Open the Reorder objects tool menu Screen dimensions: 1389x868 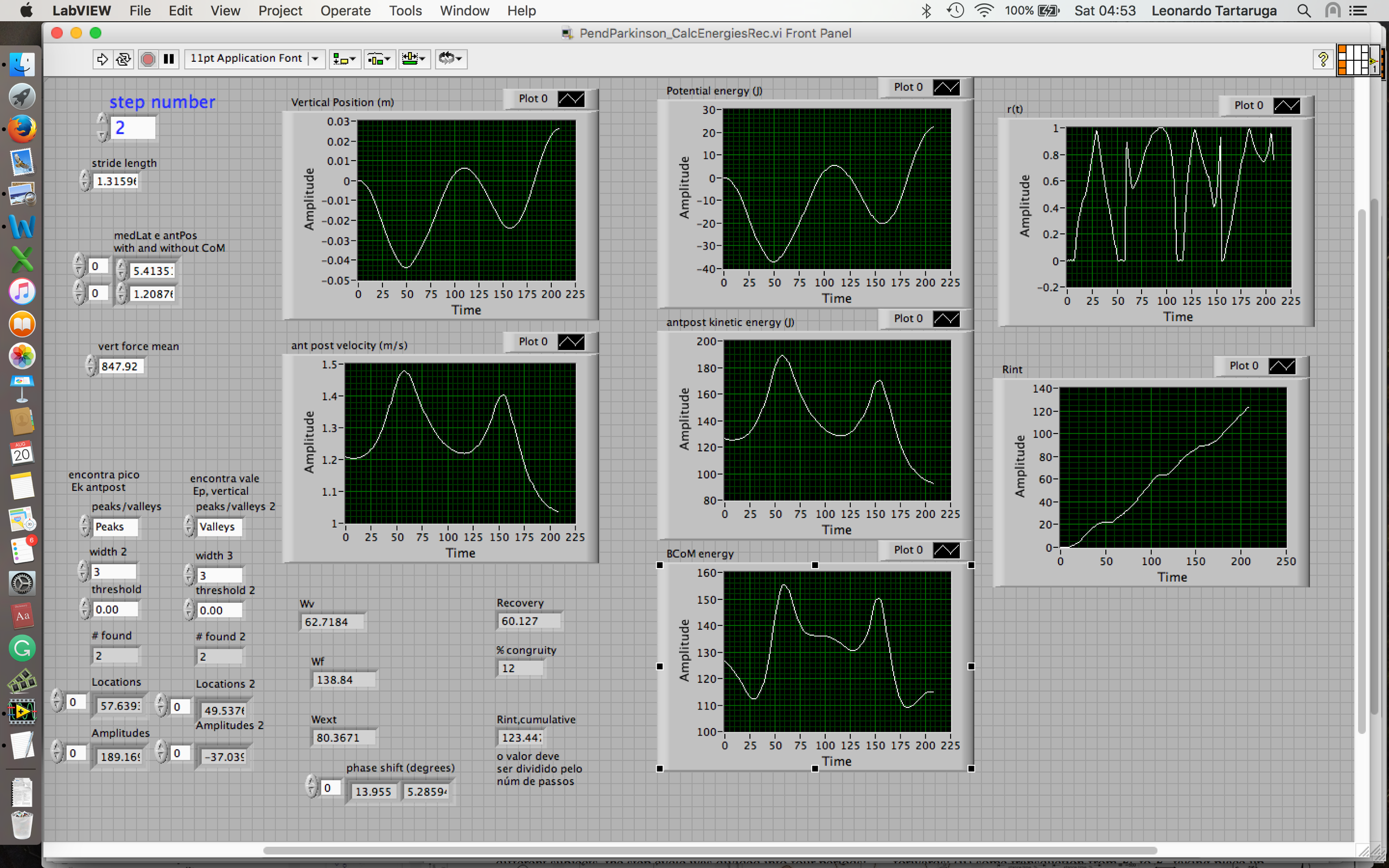(450, 59)
